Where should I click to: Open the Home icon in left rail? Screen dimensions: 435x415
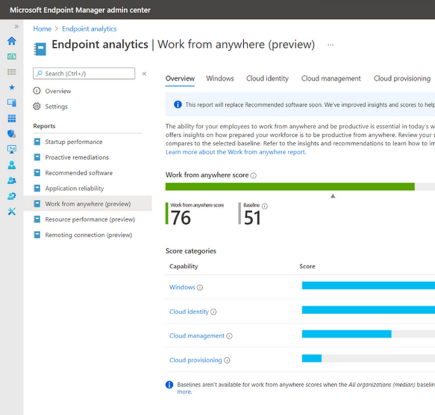click(12, 41)
